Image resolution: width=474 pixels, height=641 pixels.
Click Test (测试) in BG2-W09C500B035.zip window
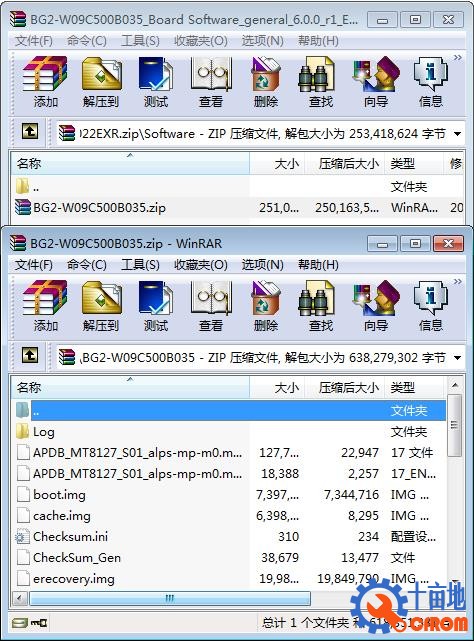pos(156,306)
